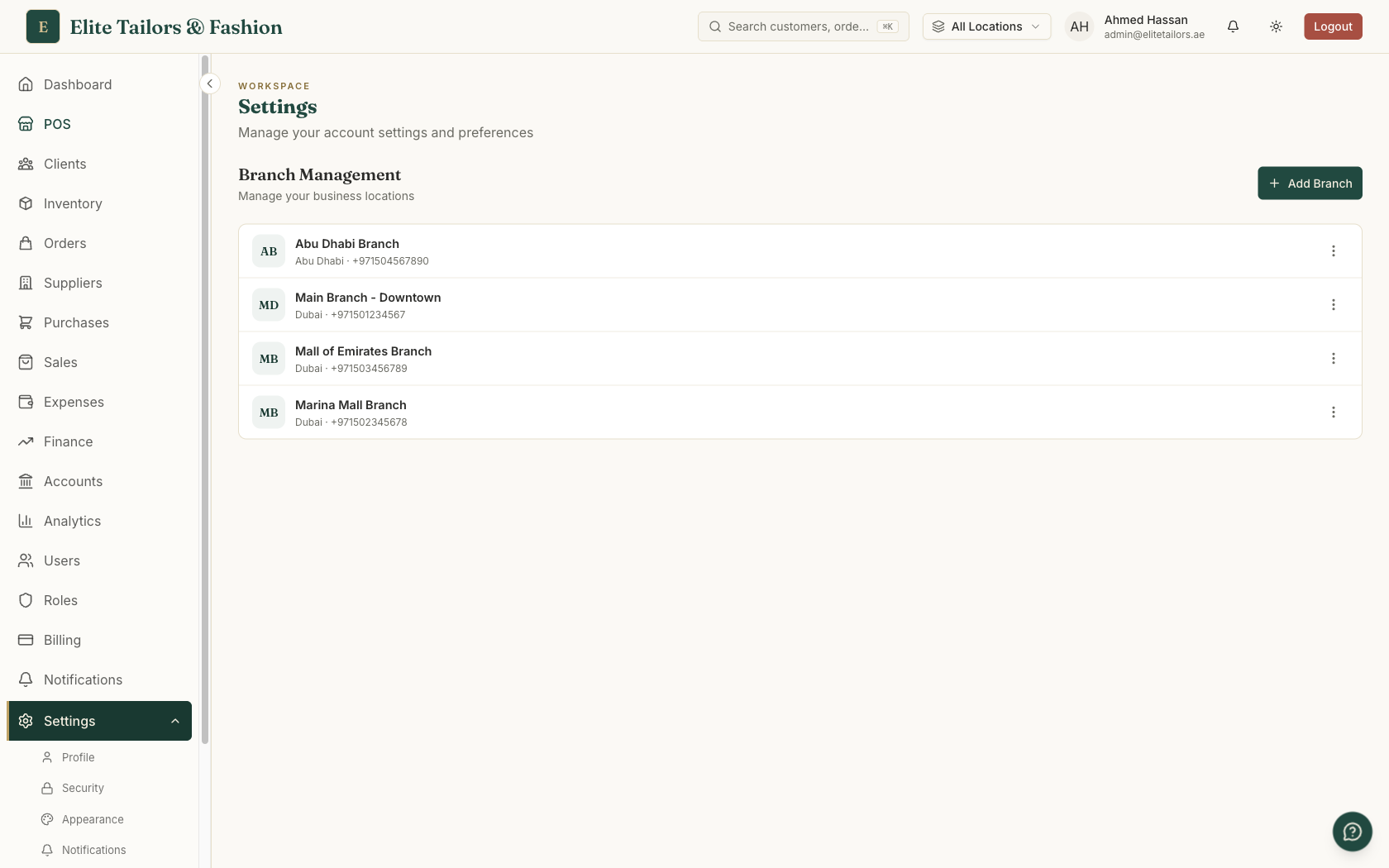Click the Settings gear icon in sidebar
The height and width of the screenshot is (868, 1389).
26,721
